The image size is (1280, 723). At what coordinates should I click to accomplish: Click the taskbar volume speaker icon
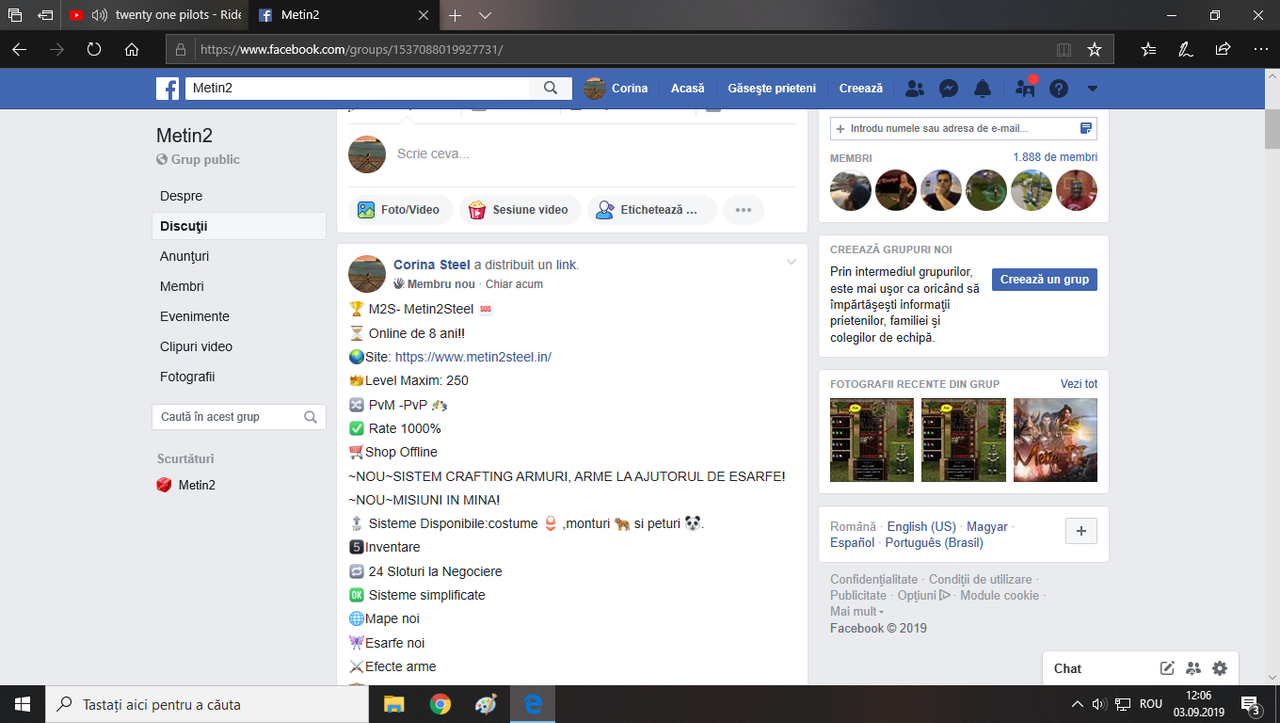1099,704
